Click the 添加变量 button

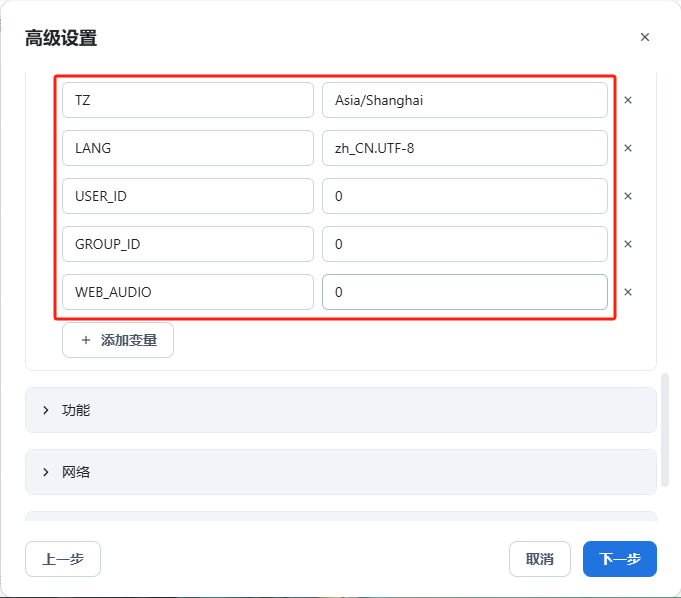pyautogui.click(x=118, y=340)
